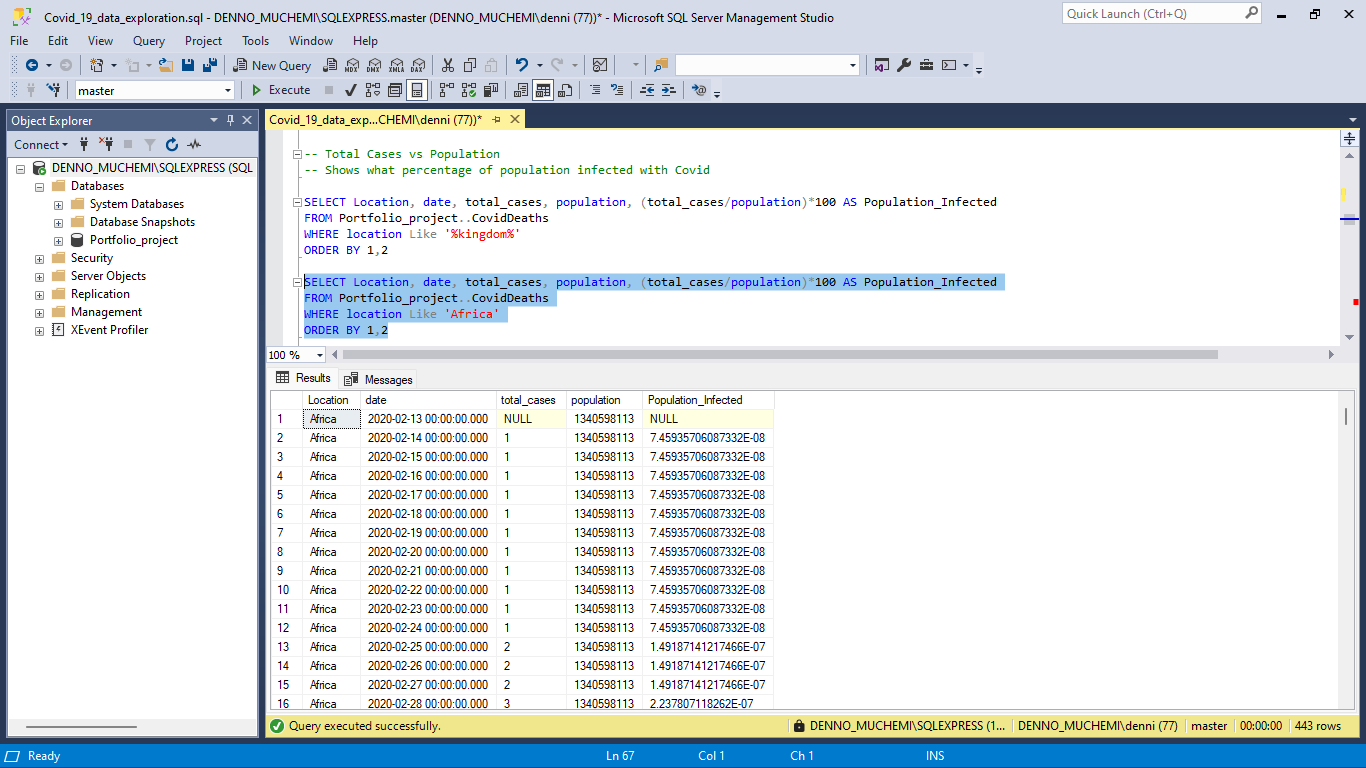Image resolution: width=1366 pixels, height=768 pixels.
Task: Switch to the Results tab
Action: pyautogui.click(x=304, y=378)
